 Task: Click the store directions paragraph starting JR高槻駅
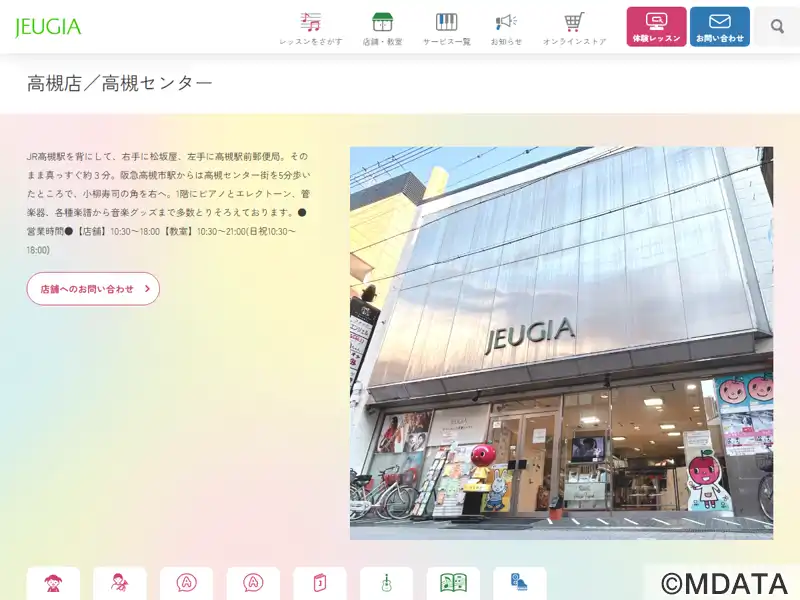pos(169,203)
